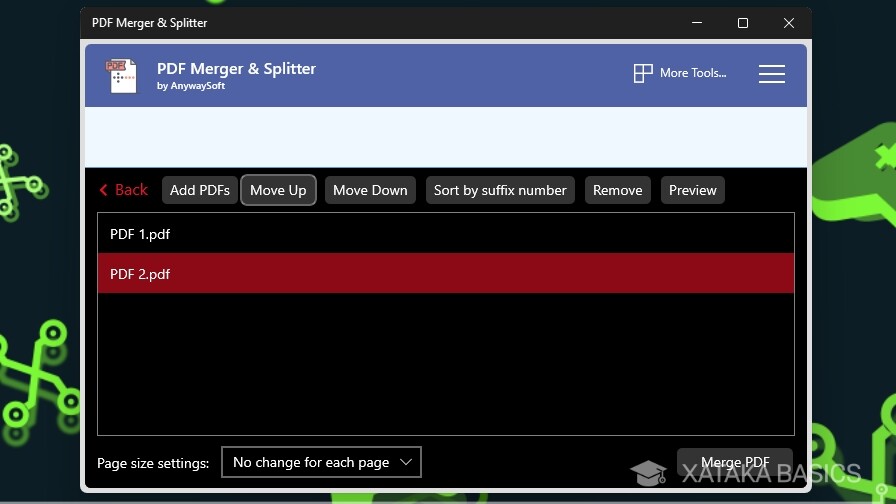Minimize the PDF Merger window
This screenshot has width=896, height=504.
[697, 23]
